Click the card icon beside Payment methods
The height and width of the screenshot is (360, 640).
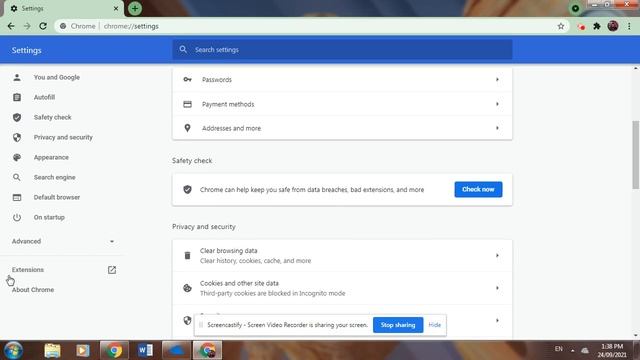pos(187,104)
